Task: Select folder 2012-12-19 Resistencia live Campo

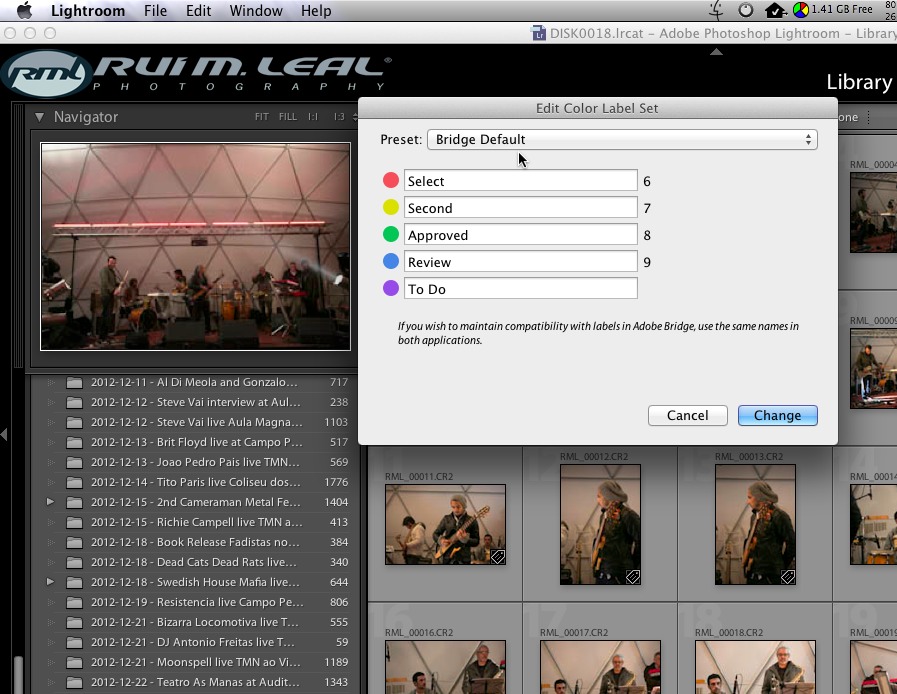Action: point(195,602)
